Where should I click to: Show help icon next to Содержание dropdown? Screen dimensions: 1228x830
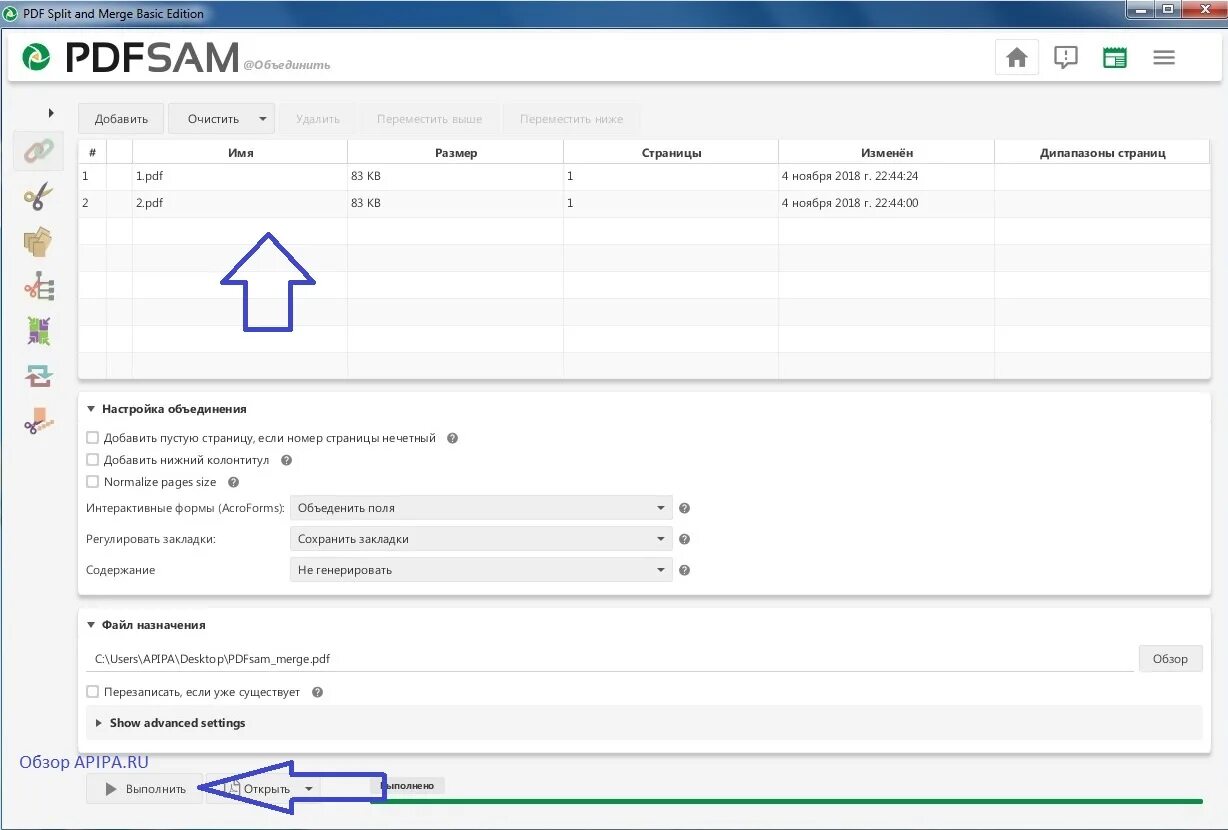684,570
